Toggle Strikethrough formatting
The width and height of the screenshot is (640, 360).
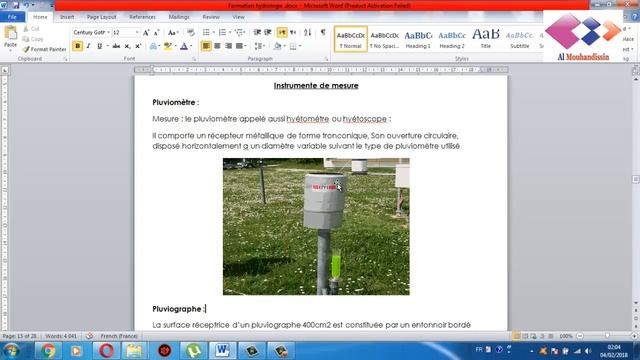pos(116,46)
